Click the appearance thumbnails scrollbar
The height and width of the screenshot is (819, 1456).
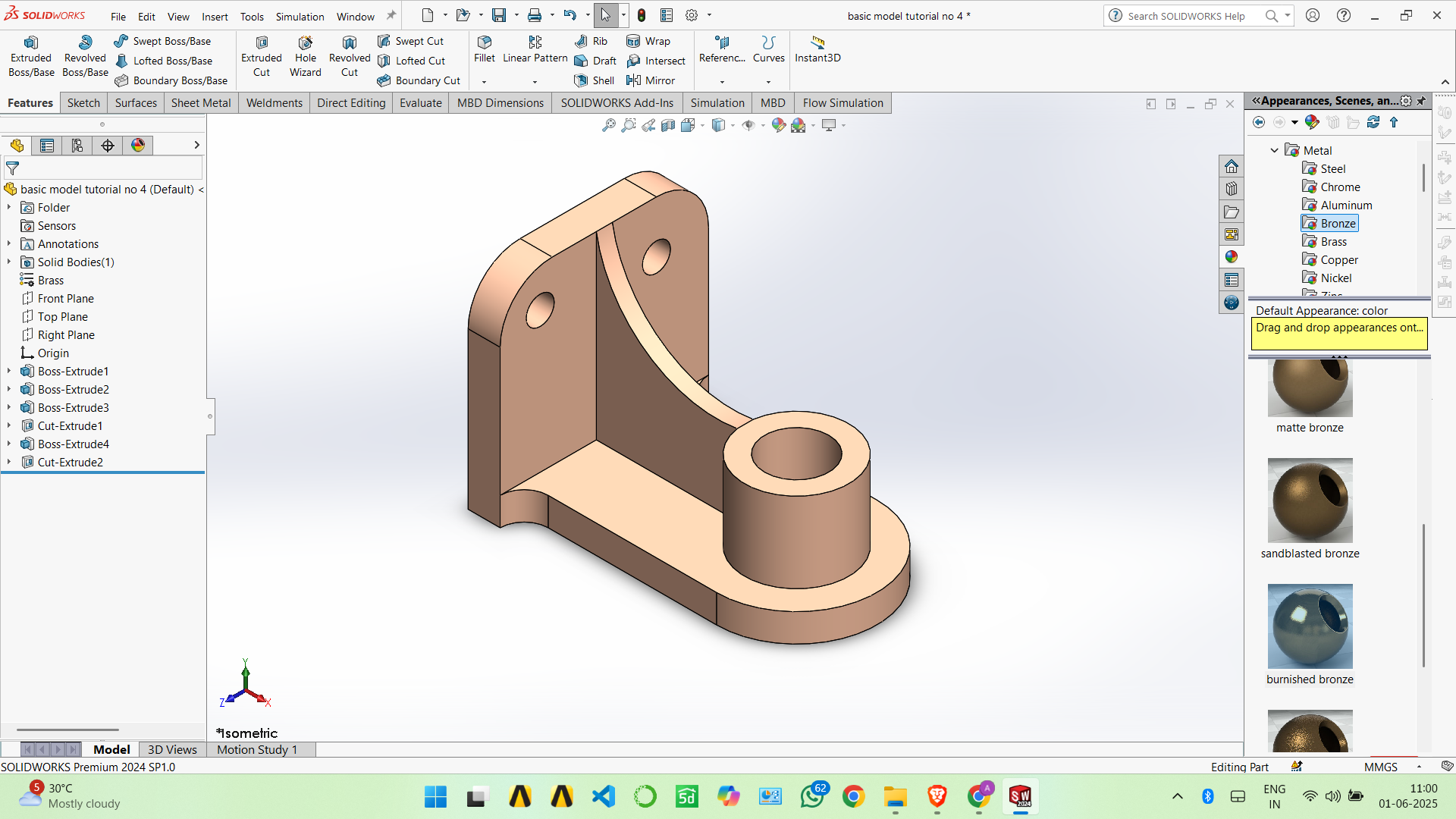1423,595
